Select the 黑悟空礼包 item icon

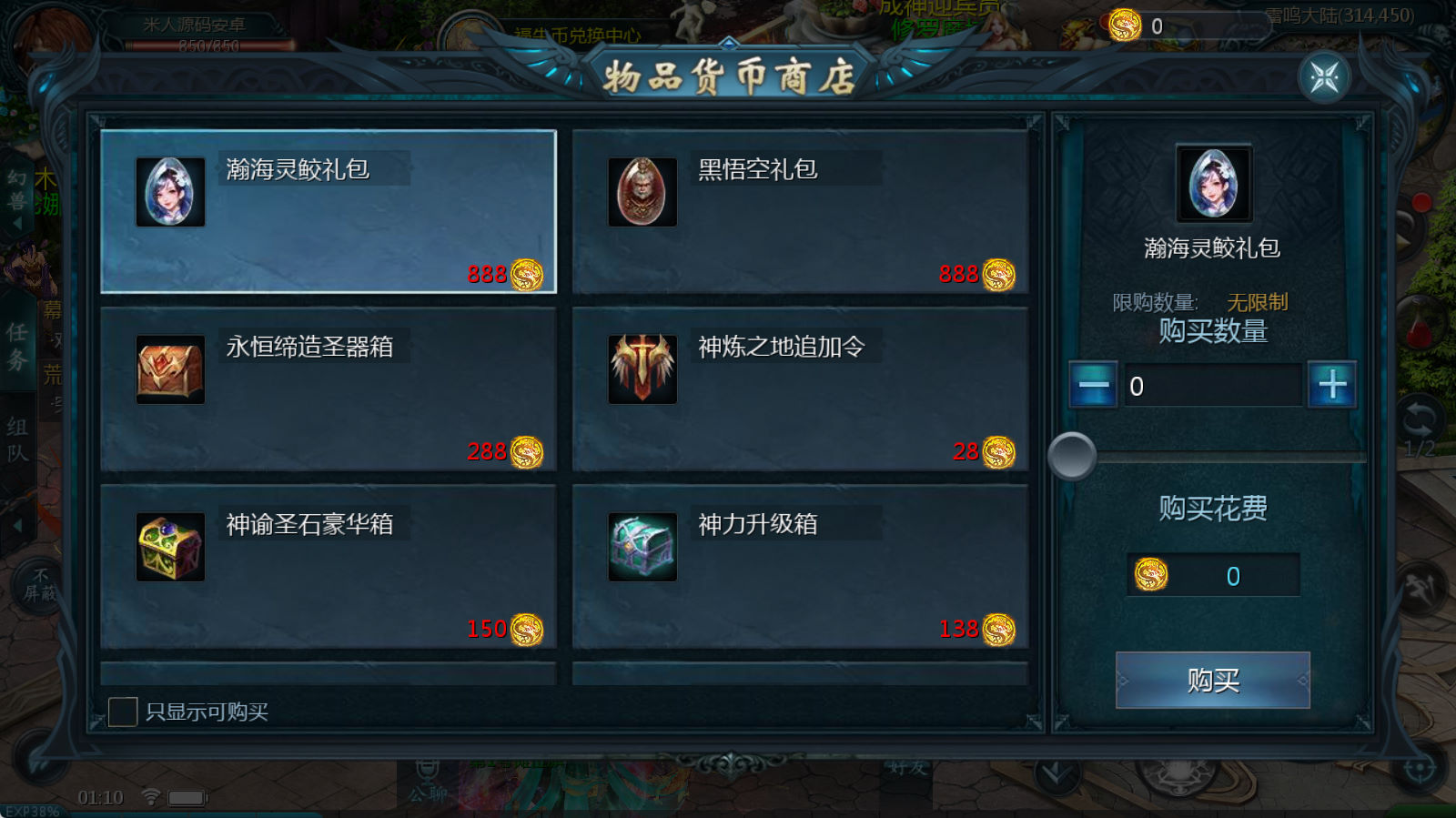pos(642,192)
